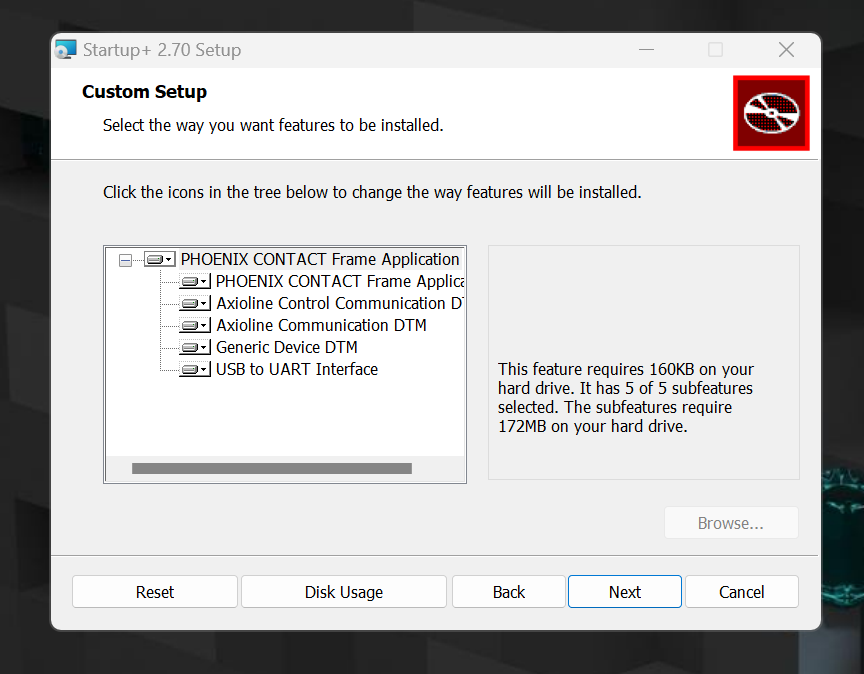This screenshot has width=864, height=674.
Task: Open Disk Usage information
Action: (x=344, y=592)
